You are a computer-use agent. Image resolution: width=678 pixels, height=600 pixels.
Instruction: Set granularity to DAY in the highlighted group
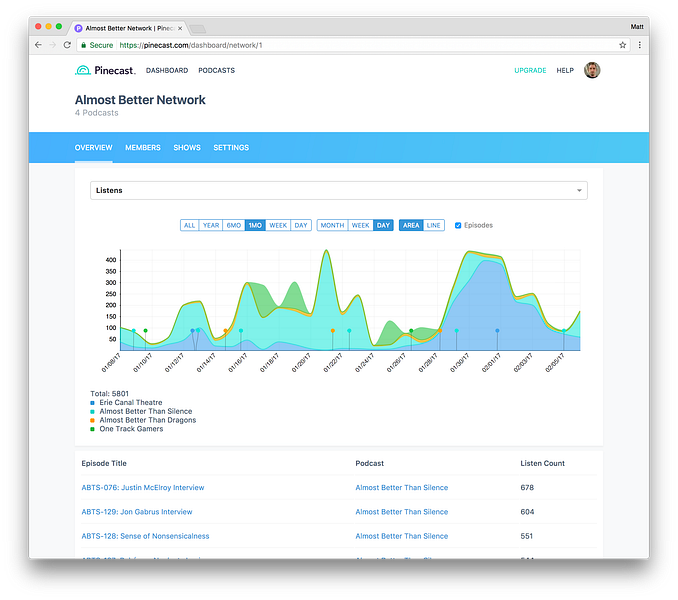pos(383,225)
